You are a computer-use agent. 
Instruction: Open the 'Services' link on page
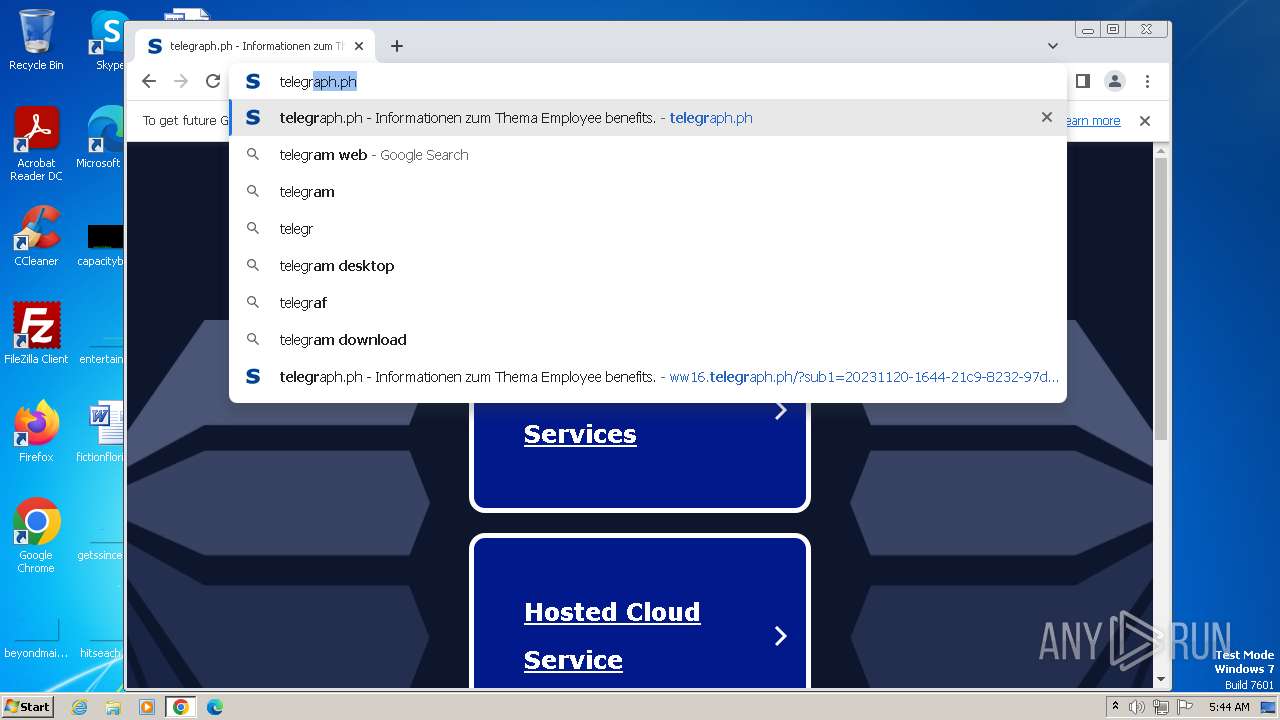coord(580,434)
